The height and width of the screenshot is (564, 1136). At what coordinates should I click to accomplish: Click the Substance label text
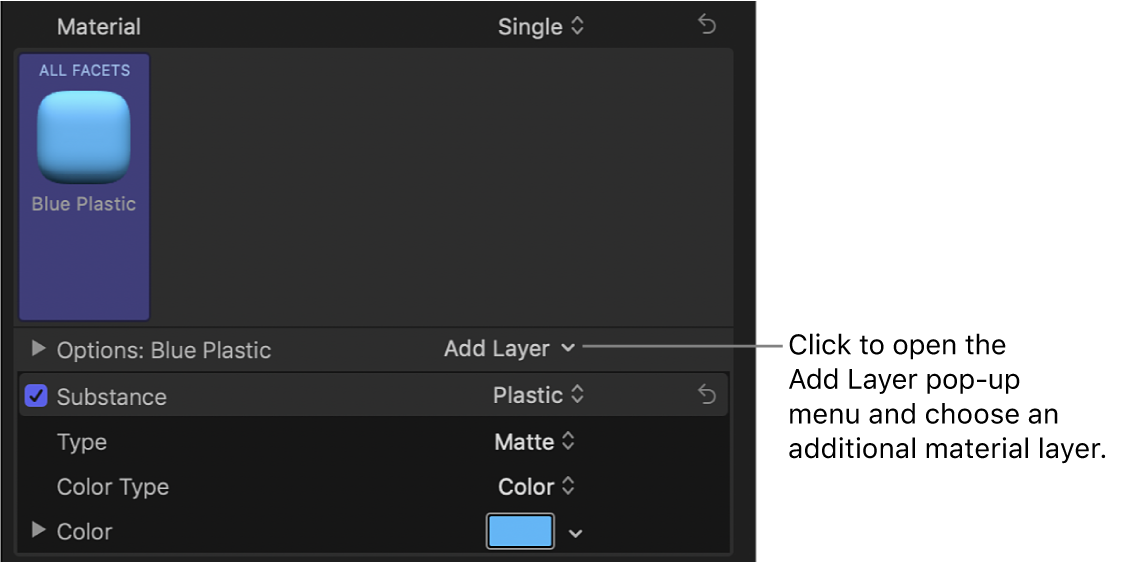click(x=111, y=397)
